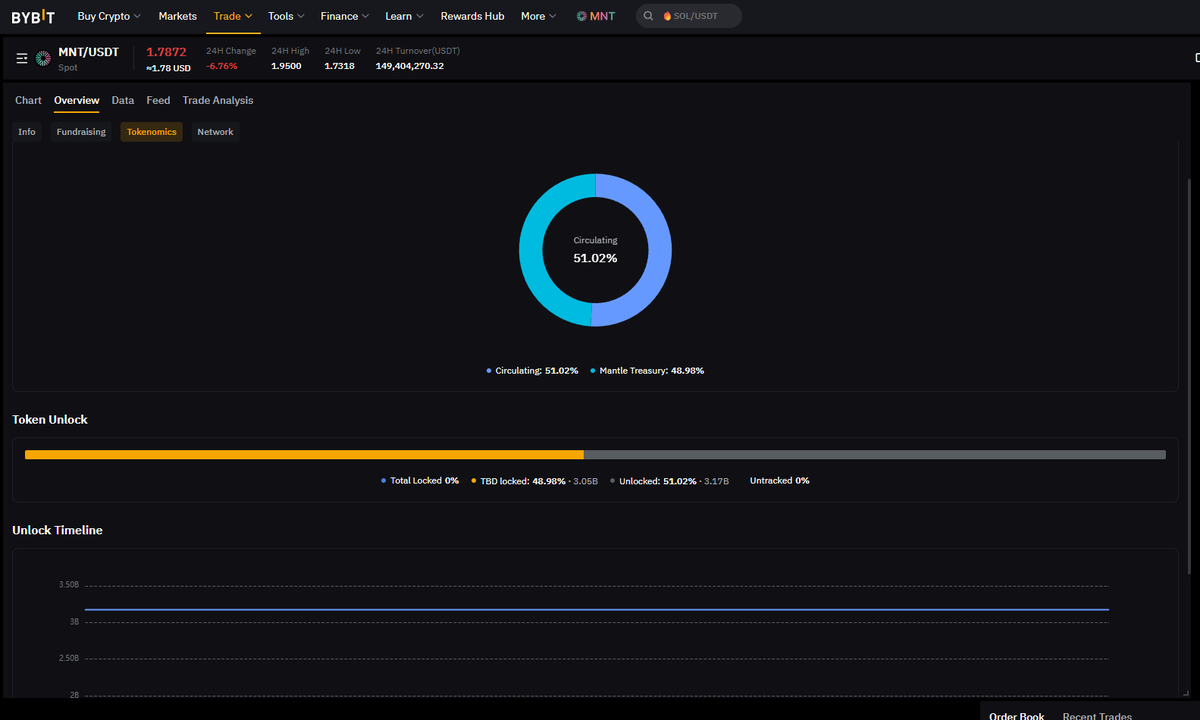Screen dimensions: 1200x720
Task: Click the TBD locked 48.98% legend item
Action: [535, 481]
